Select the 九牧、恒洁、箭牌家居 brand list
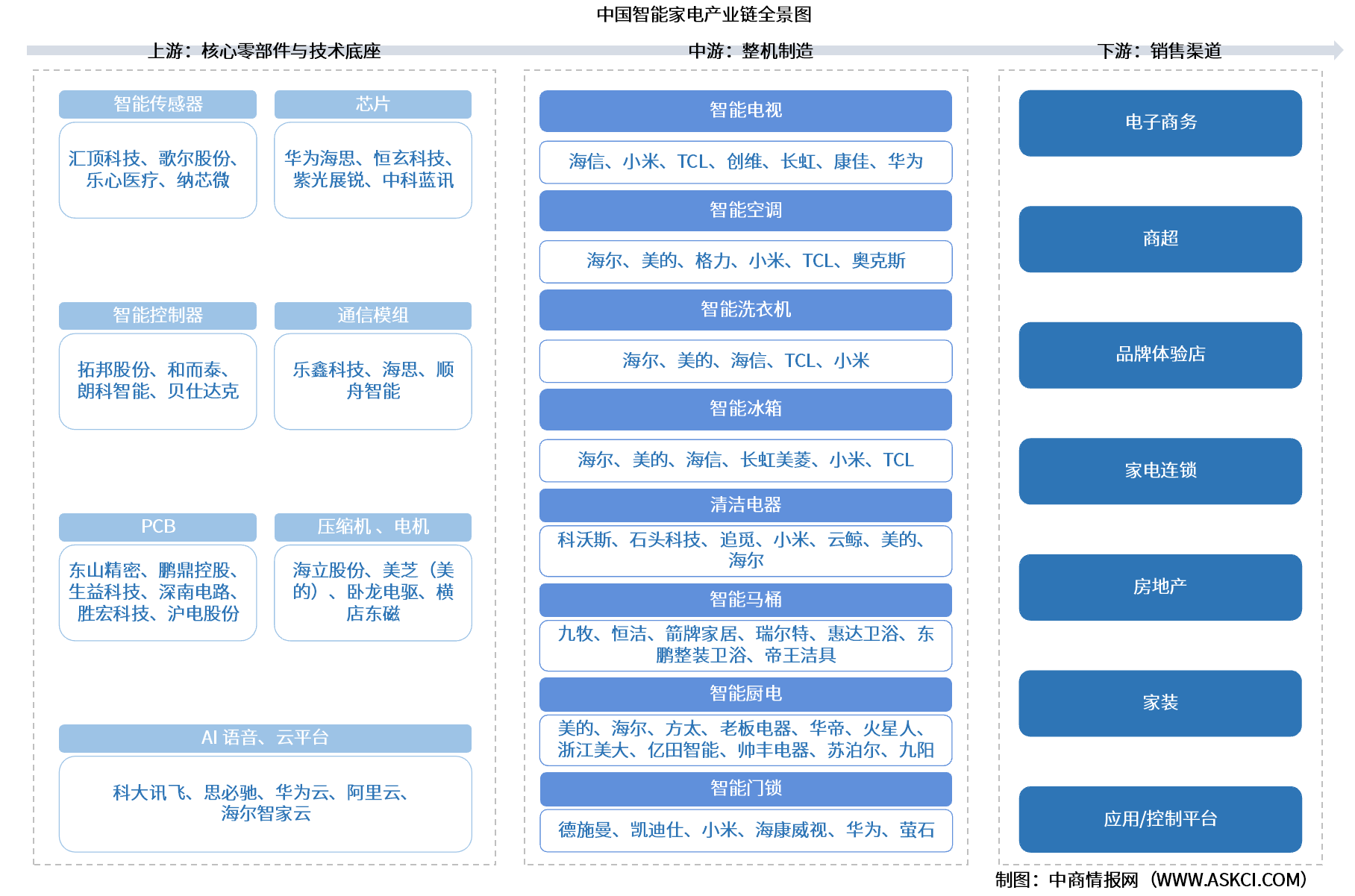 pyautogui.click(x=745, y=645)
